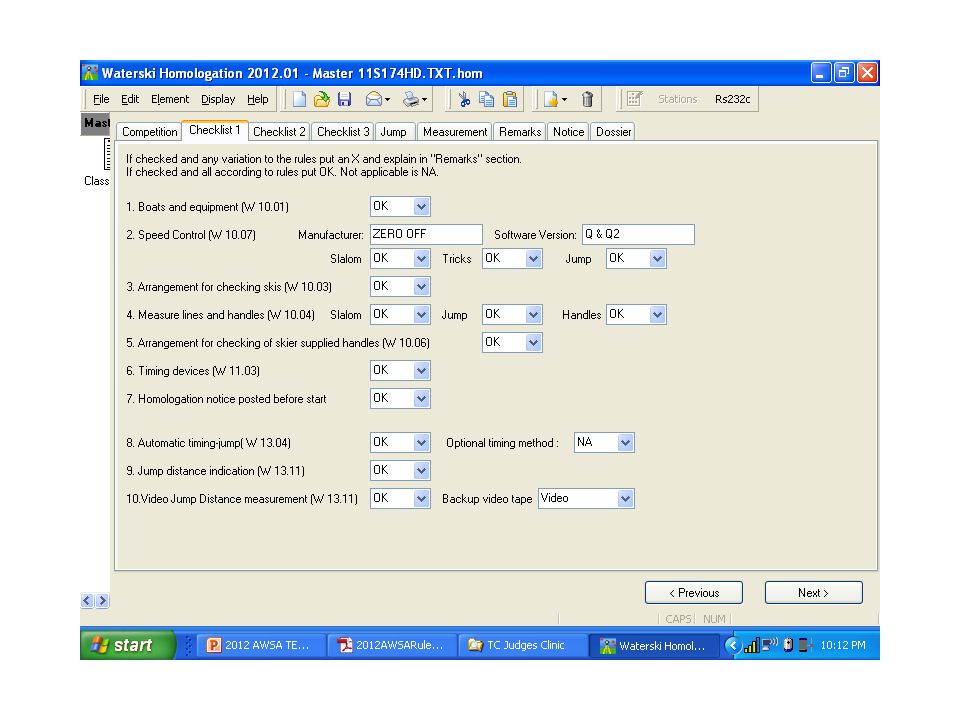
Task: Click the Windows Start button
Action: coord(127,645)
